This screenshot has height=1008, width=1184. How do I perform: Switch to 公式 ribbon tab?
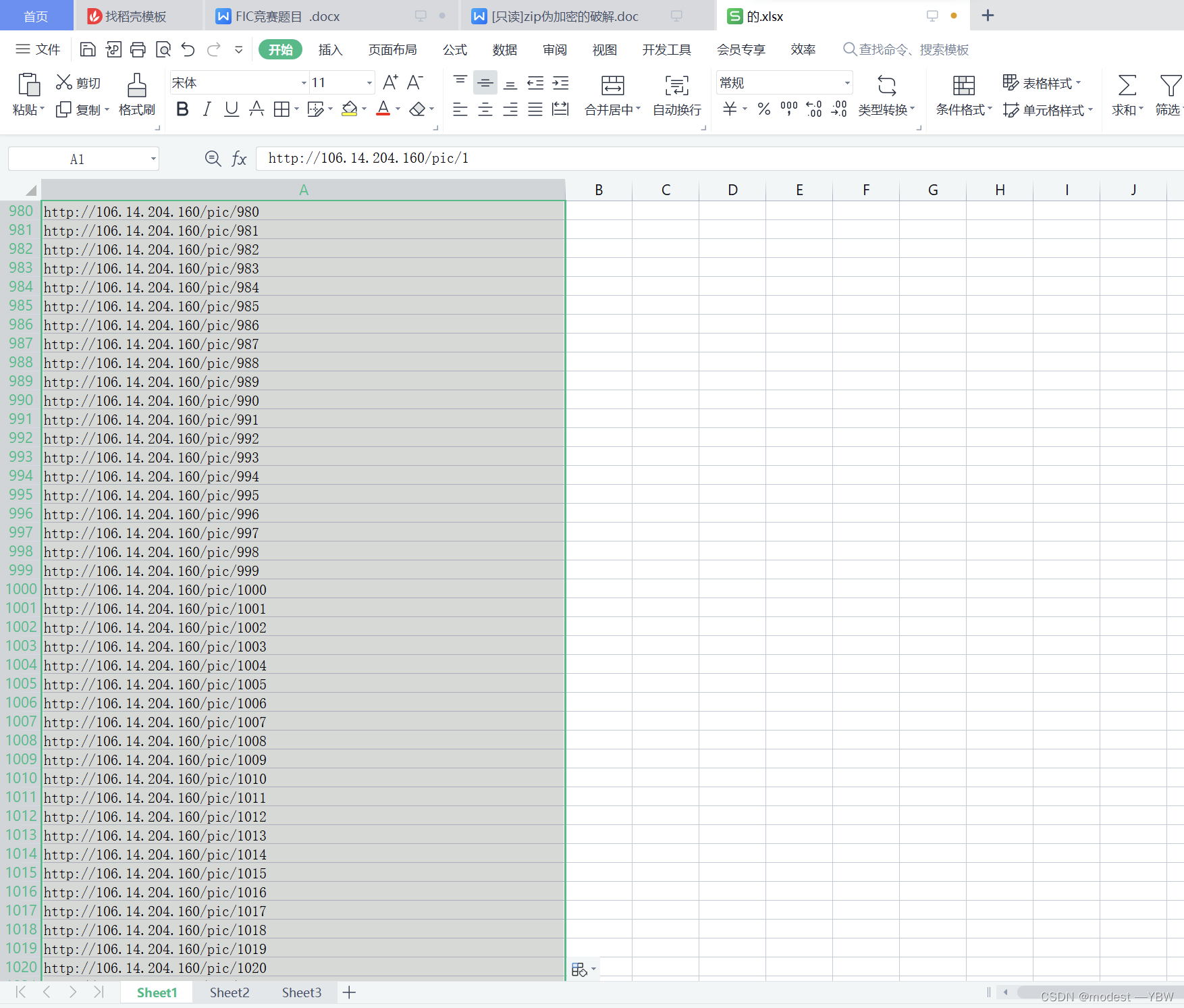[455, 49]
